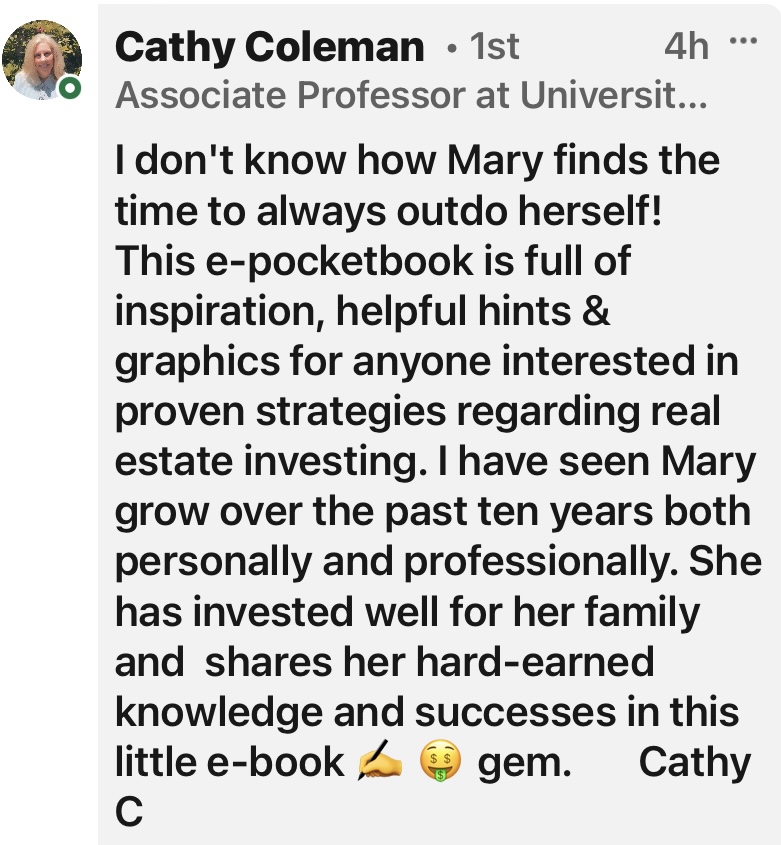Open Cathy Coleman's profile photo
Screen dimensions: 781x845
[x=42, y=60]
